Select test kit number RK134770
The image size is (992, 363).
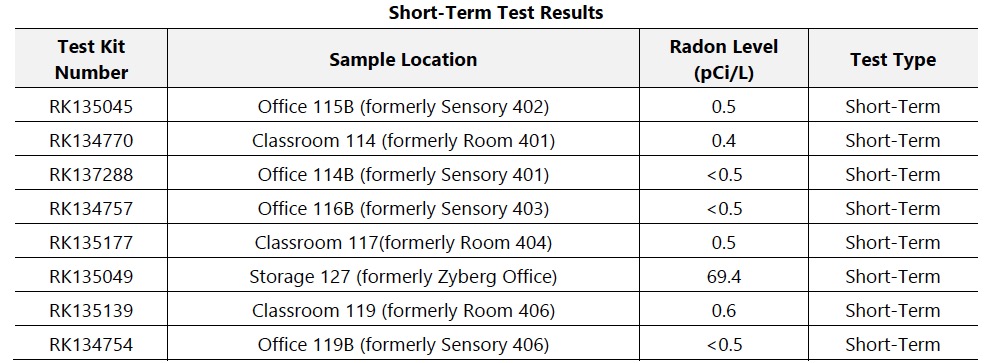91,140
